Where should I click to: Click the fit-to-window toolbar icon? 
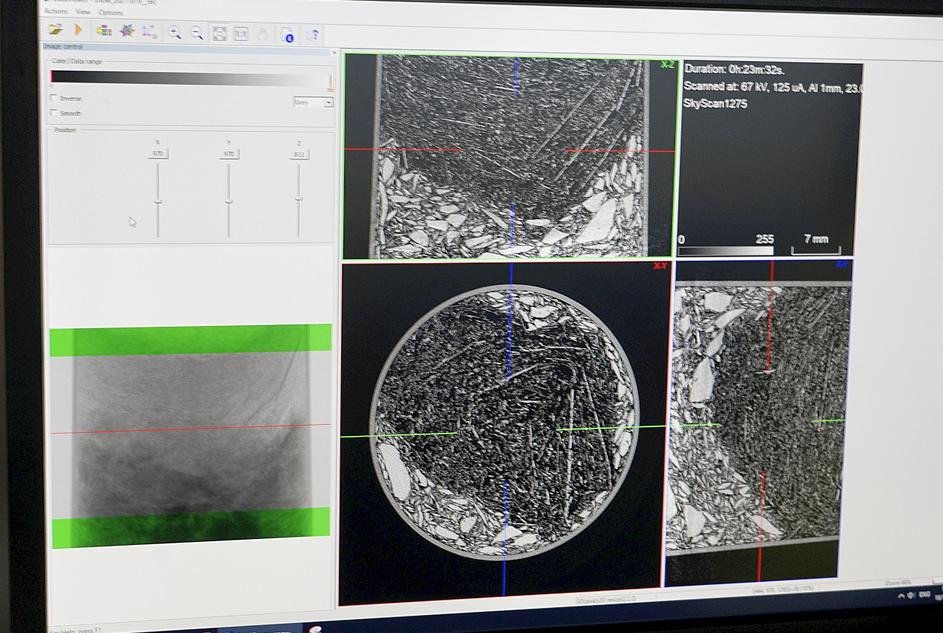point(219,34)
